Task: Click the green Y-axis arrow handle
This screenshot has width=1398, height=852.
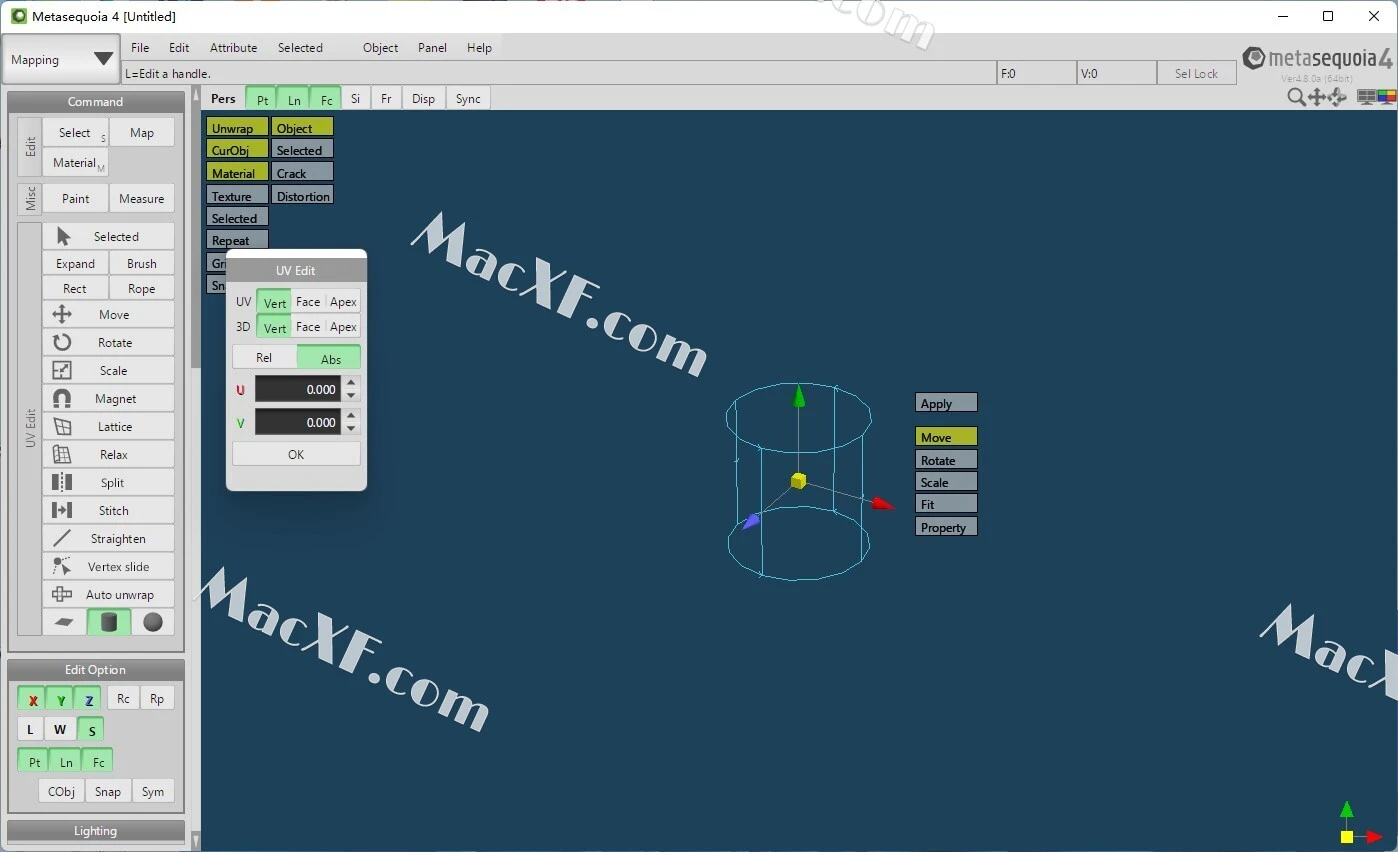Action: pos(798,396)
